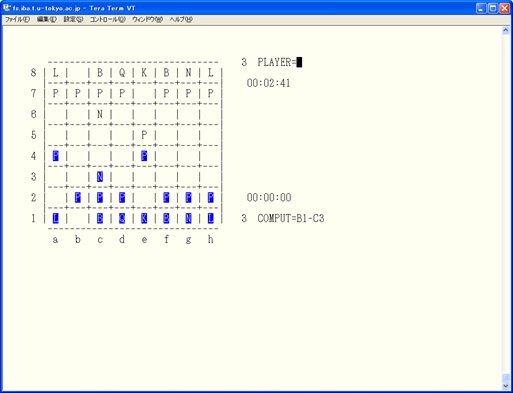Open the 設定(S) menu
Image resolution: width=513 pixels, height=393 pixels.
point(73,19)
